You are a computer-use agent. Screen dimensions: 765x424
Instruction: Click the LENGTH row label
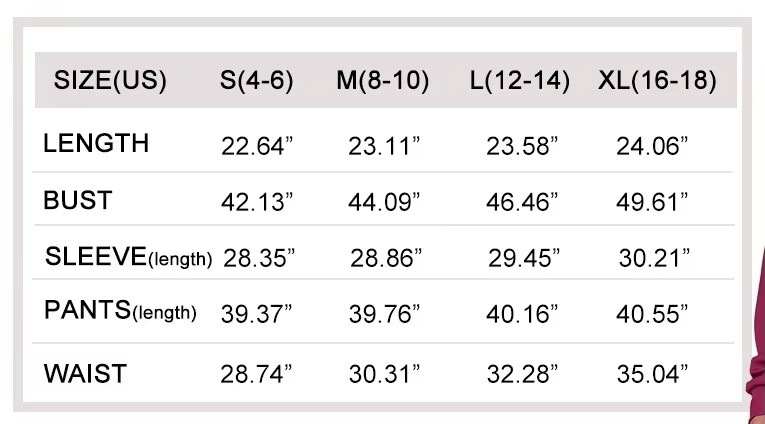[96, 144]
